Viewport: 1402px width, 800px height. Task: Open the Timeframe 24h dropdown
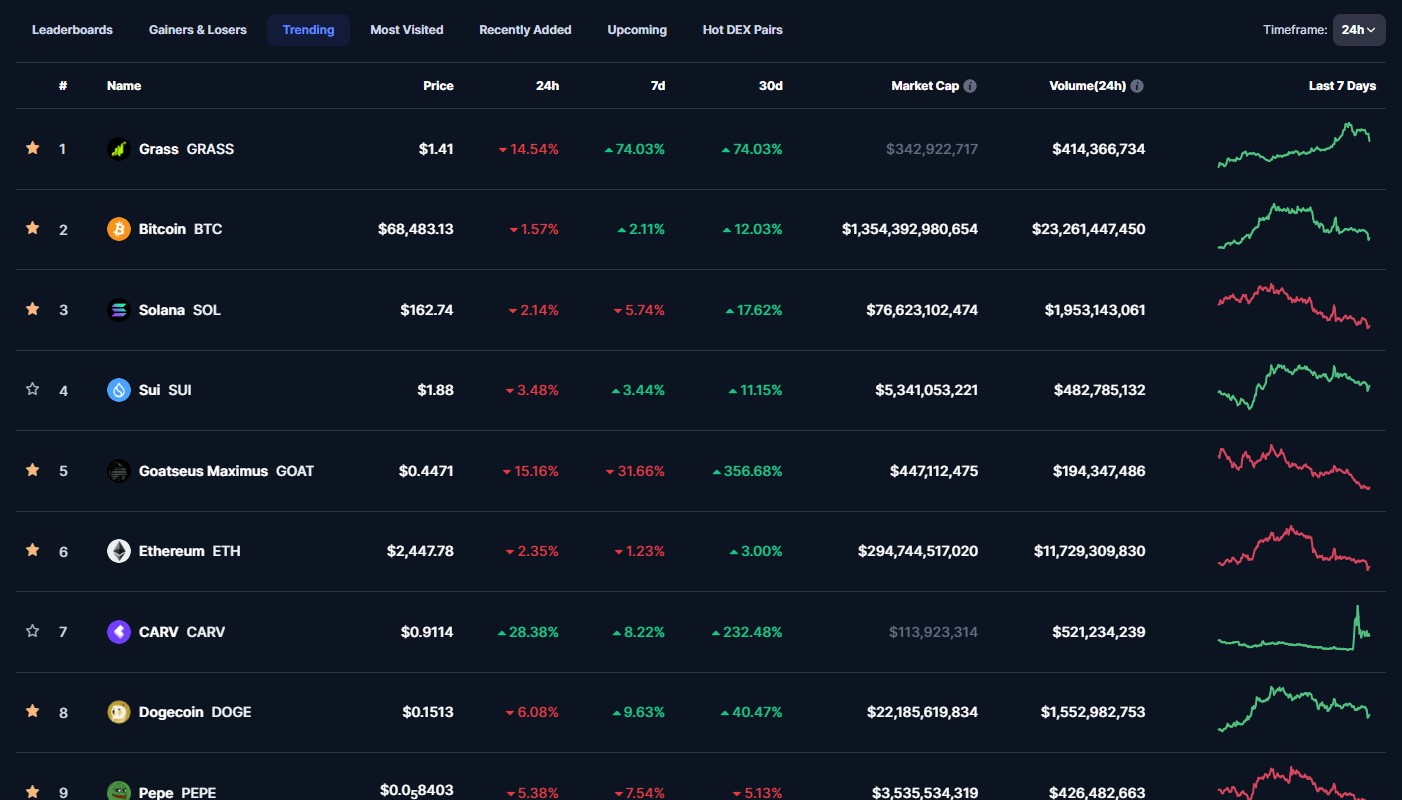[1359, 30]
